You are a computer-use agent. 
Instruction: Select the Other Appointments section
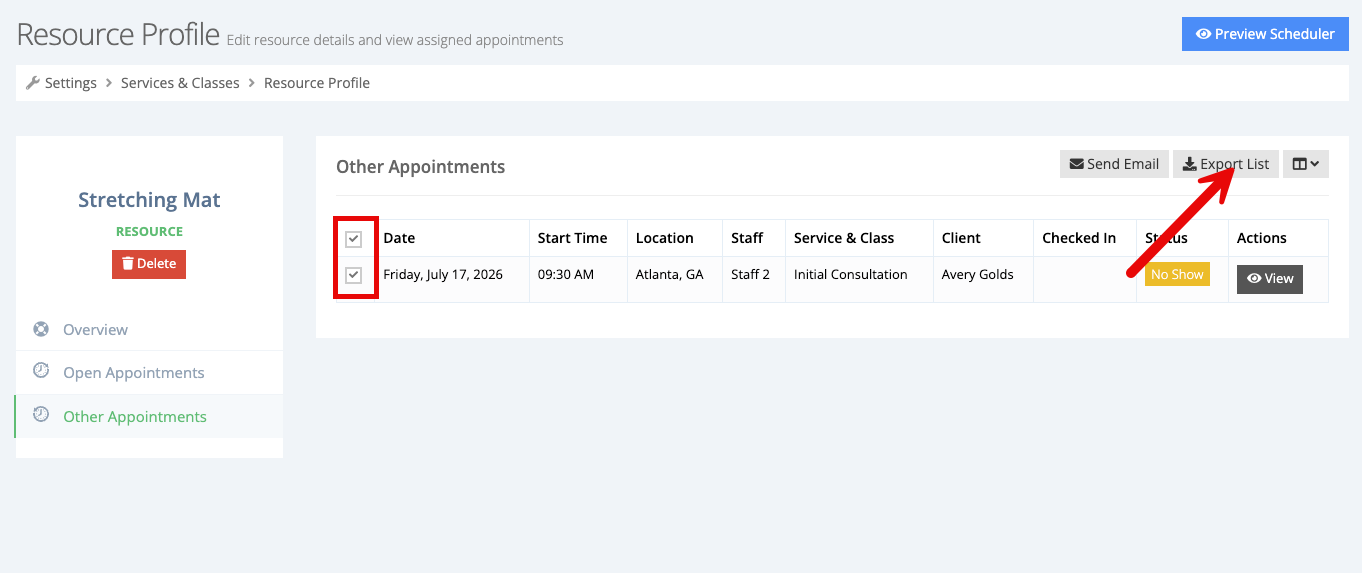coord(149,416)
